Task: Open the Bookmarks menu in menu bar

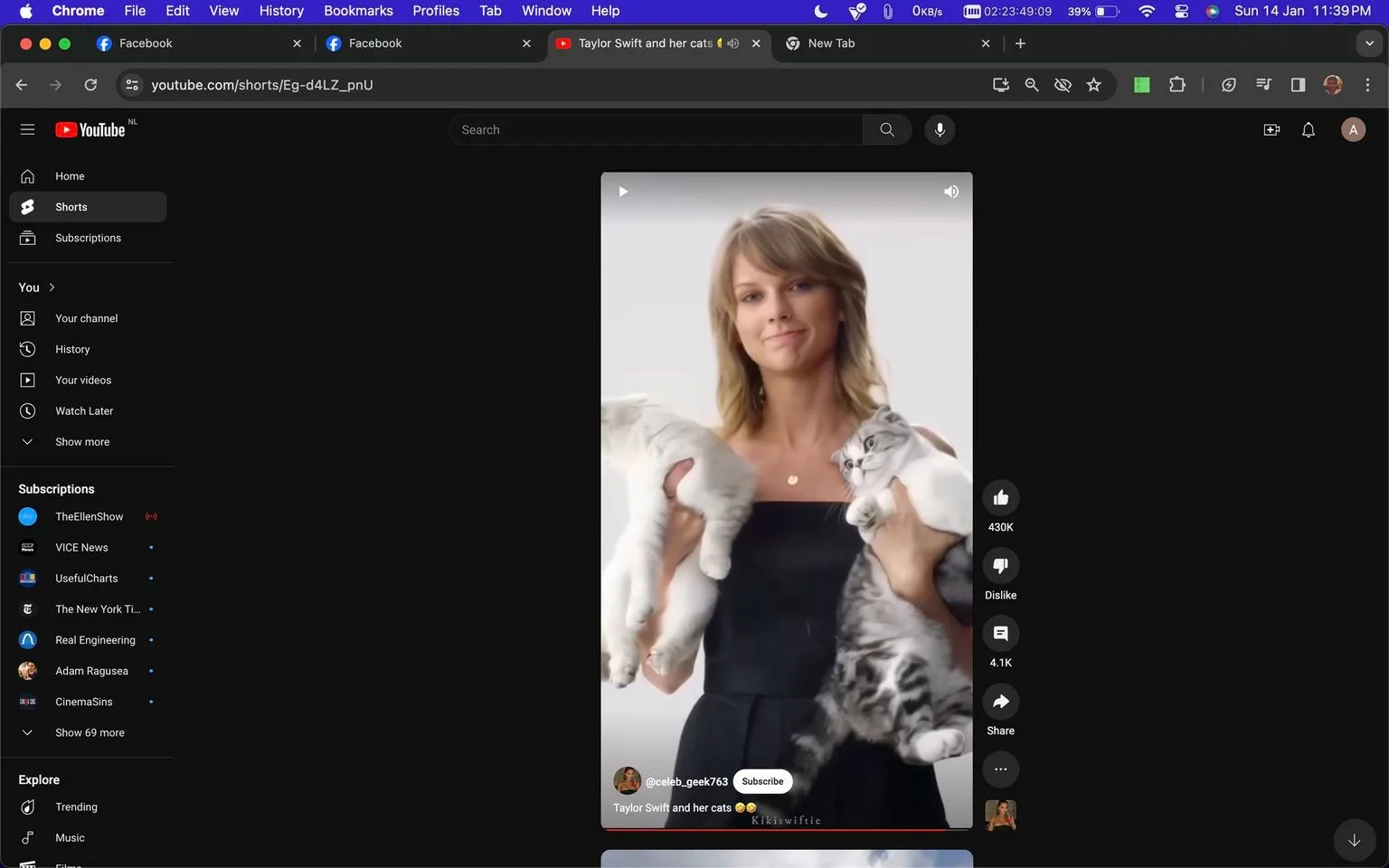Action: click(x=358, y=11)
